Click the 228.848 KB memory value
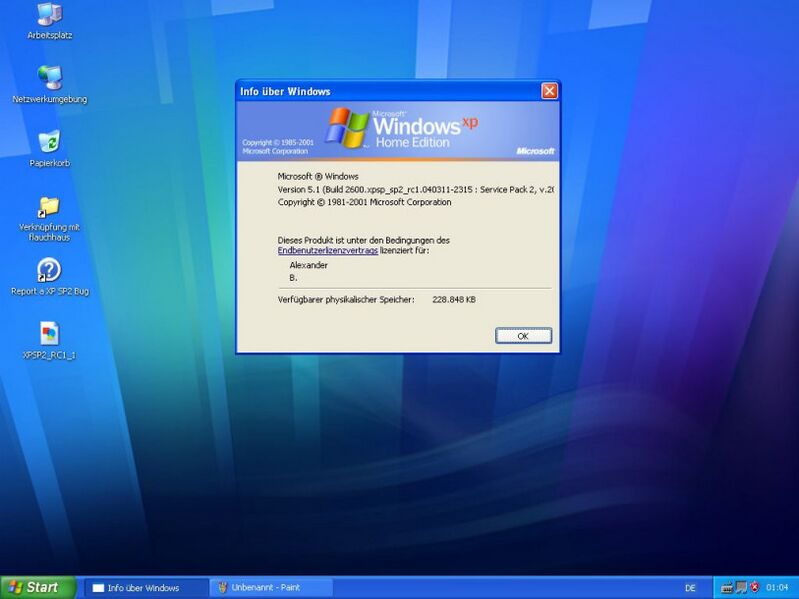The image size is (799, 599). click(454, 300)
